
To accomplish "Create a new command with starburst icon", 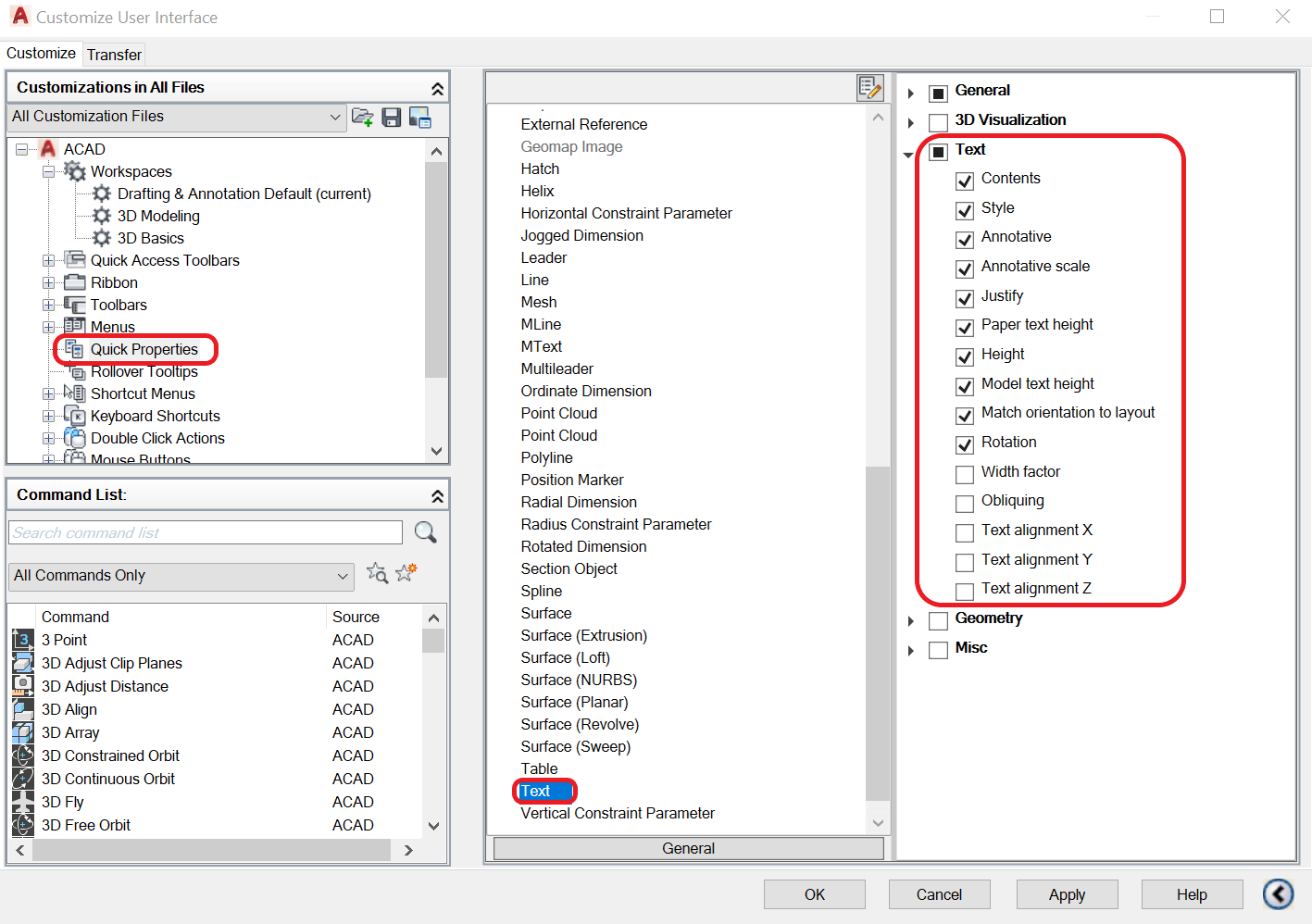I will tap(405, 574).
